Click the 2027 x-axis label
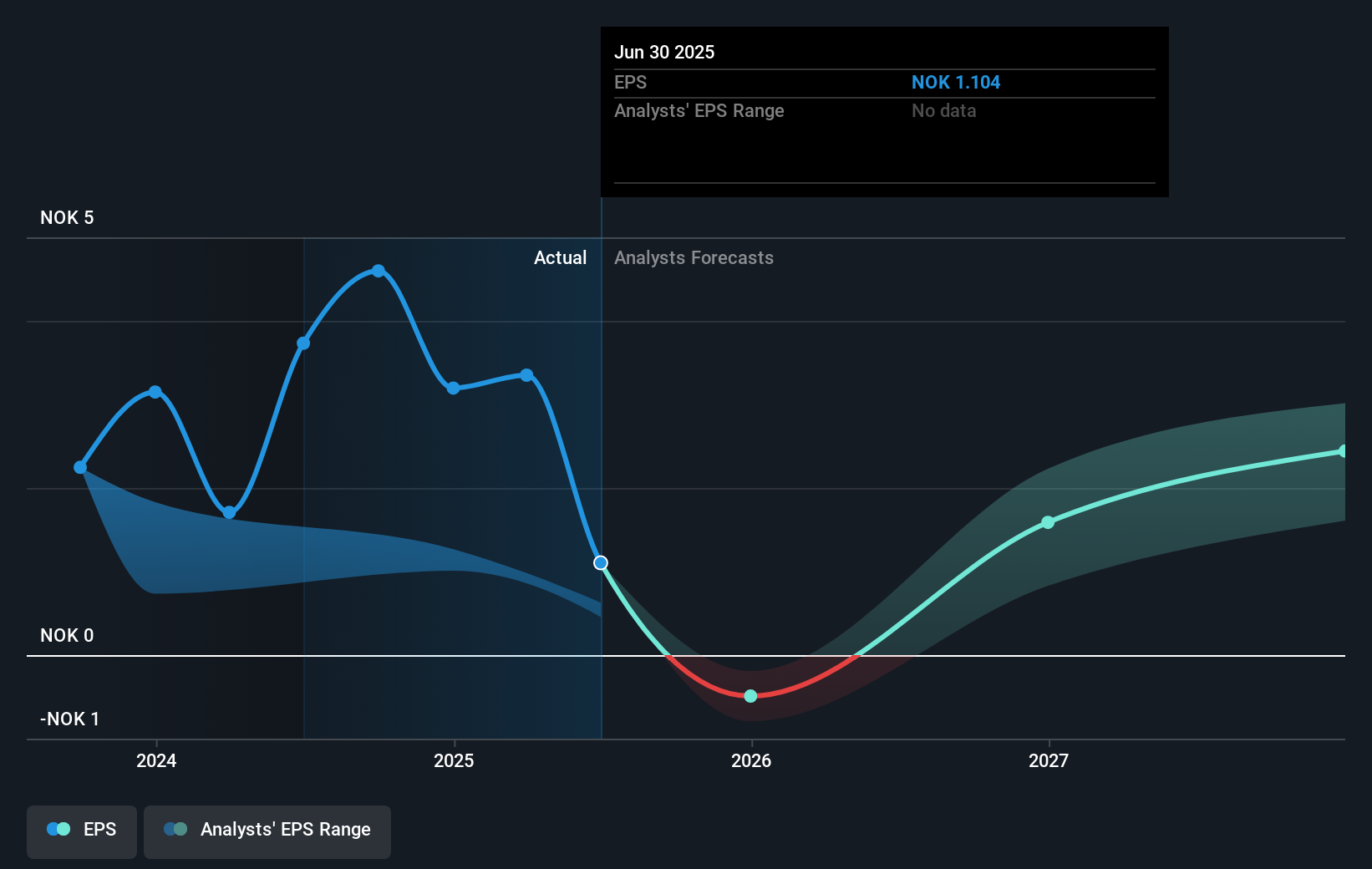 pos(1049,760)
